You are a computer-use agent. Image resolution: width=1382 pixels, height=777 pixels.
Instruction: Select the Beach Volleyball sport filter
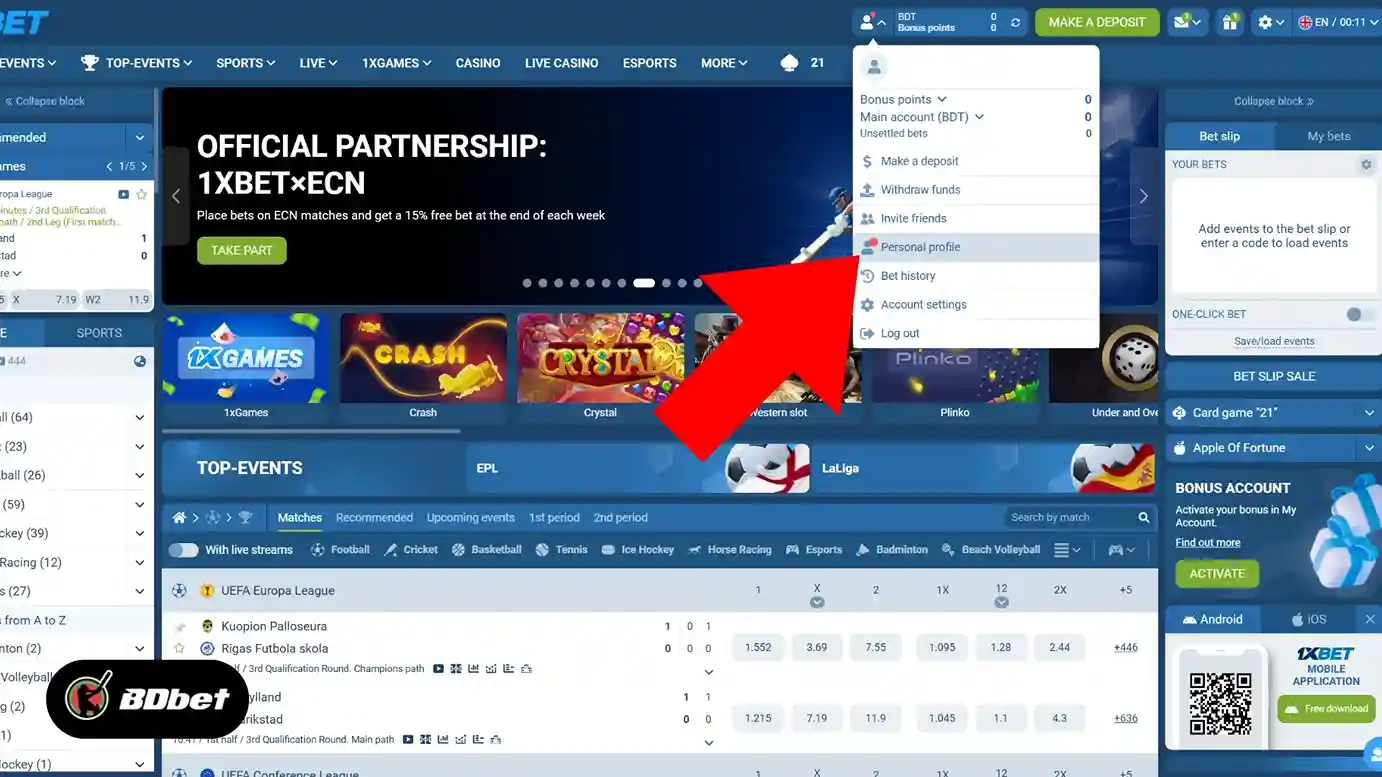pyautogui.click(x=991, y=550)
